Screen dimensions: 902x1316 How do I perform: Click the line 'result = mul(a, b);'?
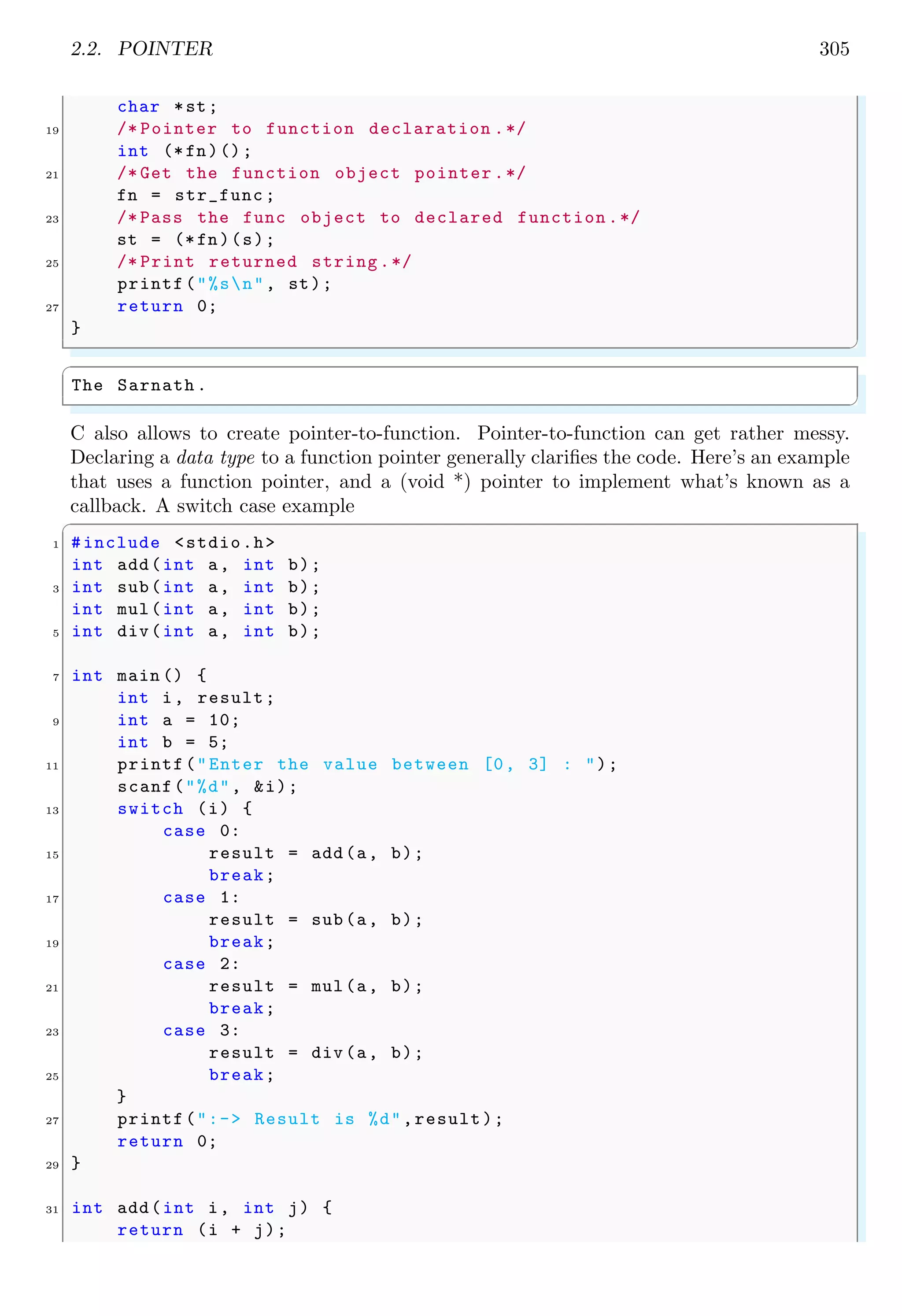tap(316, 986)
